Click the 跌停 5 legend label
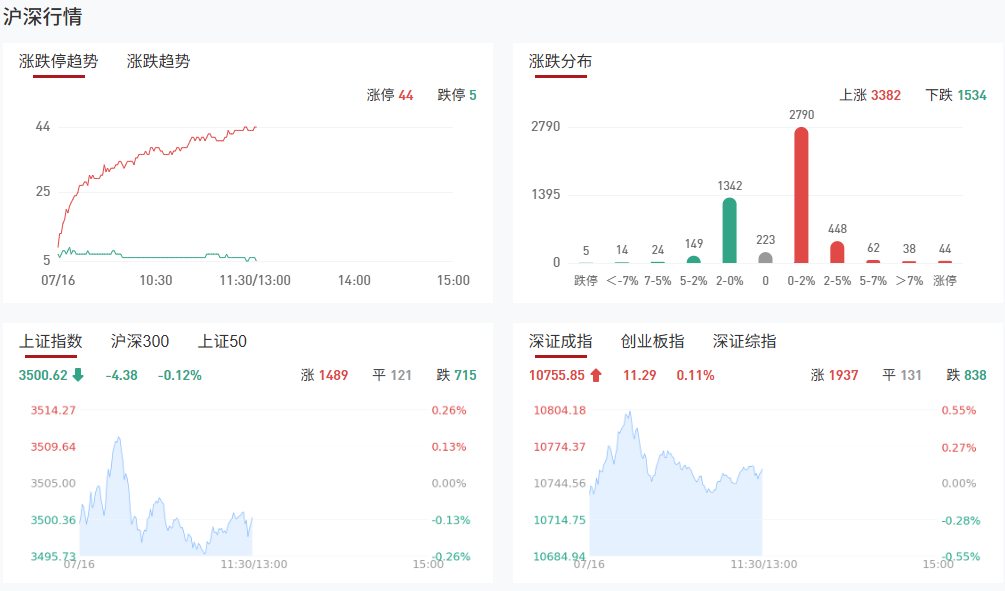Image resolution: width=1005 pixels, height=591 pixels. coord(457,95)
